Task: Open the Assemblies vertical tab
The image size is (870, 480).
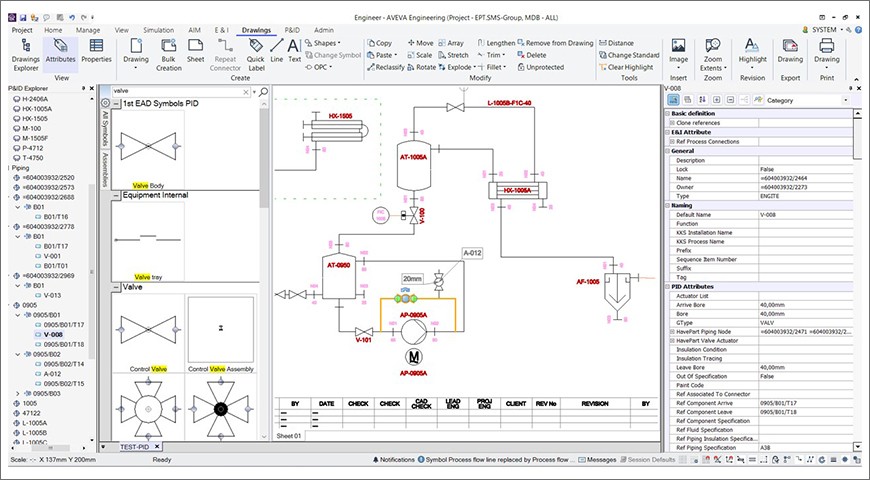Action: pyautogui.click(x=104, y=170)
